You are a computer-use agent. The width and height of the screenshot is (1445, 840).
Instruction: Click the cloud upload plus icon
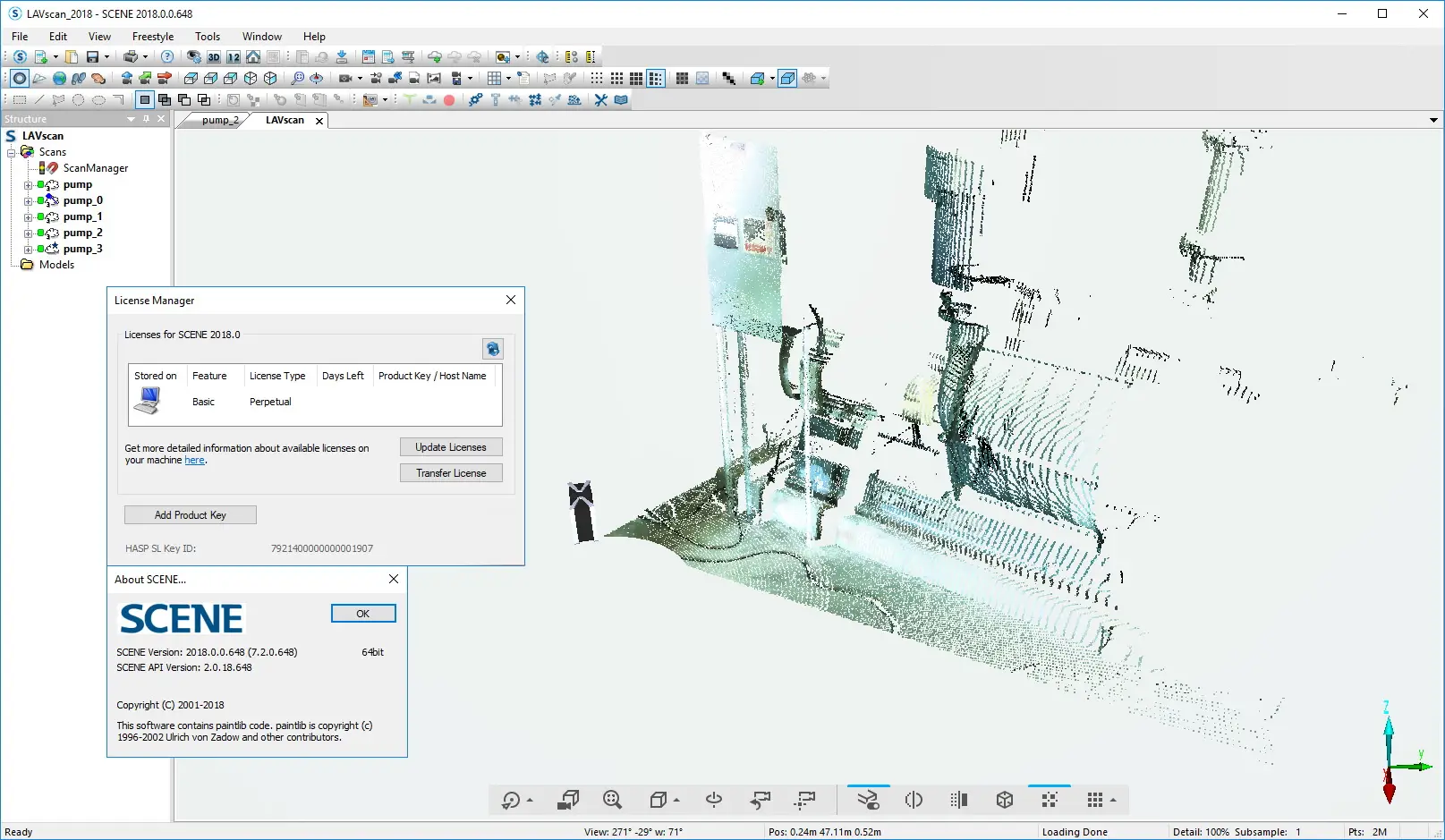(435, 56)
